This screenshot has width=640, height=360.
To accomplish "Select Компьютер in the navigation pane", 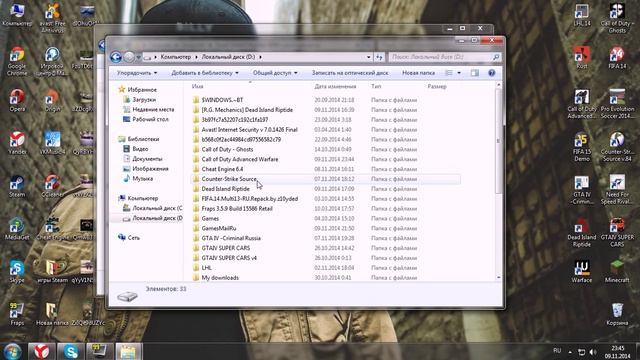I will click(x=142, y=198).
